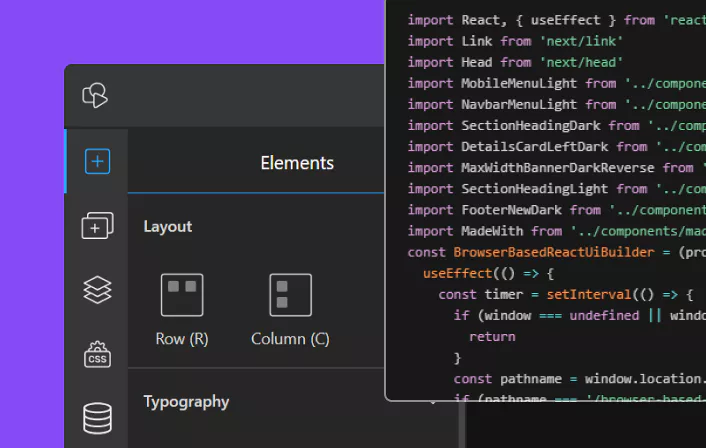
Task: Click MobileMenuLight in the import list
Action: click(x=519, y=83)
